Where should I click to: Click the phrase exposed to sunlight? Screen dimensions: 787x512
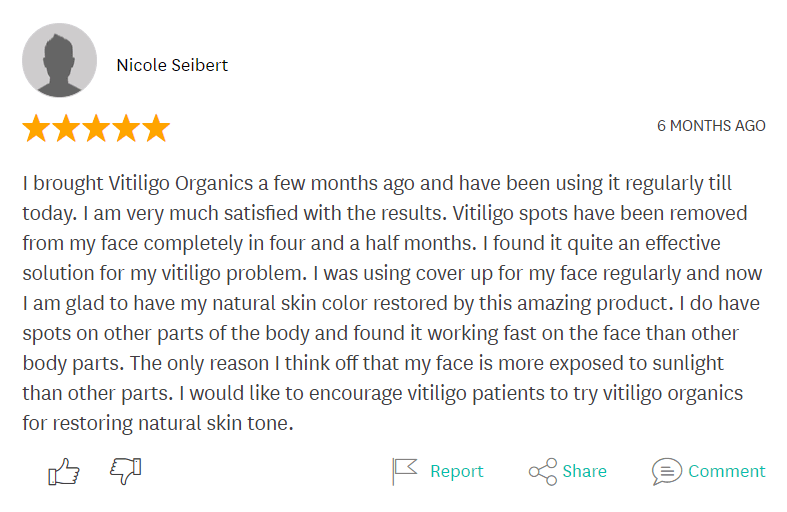pos(636,363)
